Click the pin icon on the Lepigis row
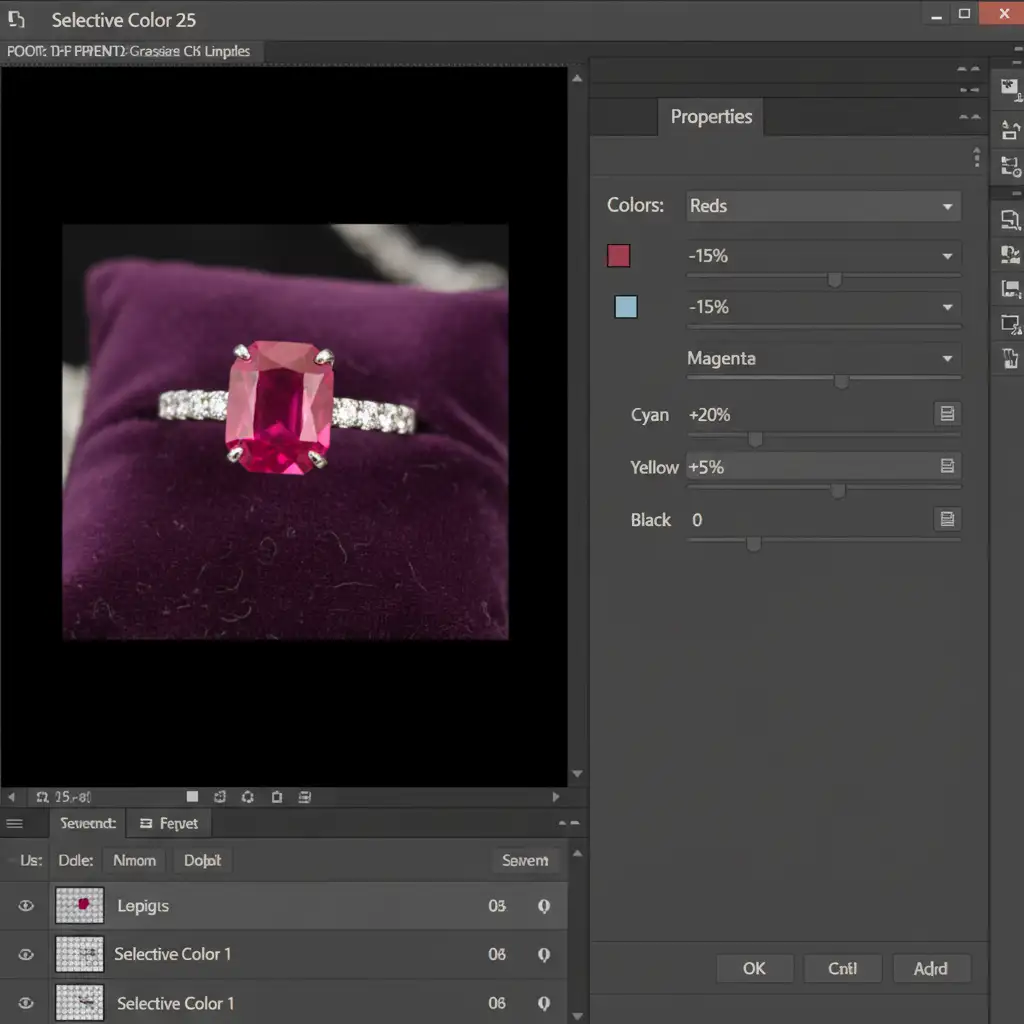 pyautogui.click(x=544, y=907)
